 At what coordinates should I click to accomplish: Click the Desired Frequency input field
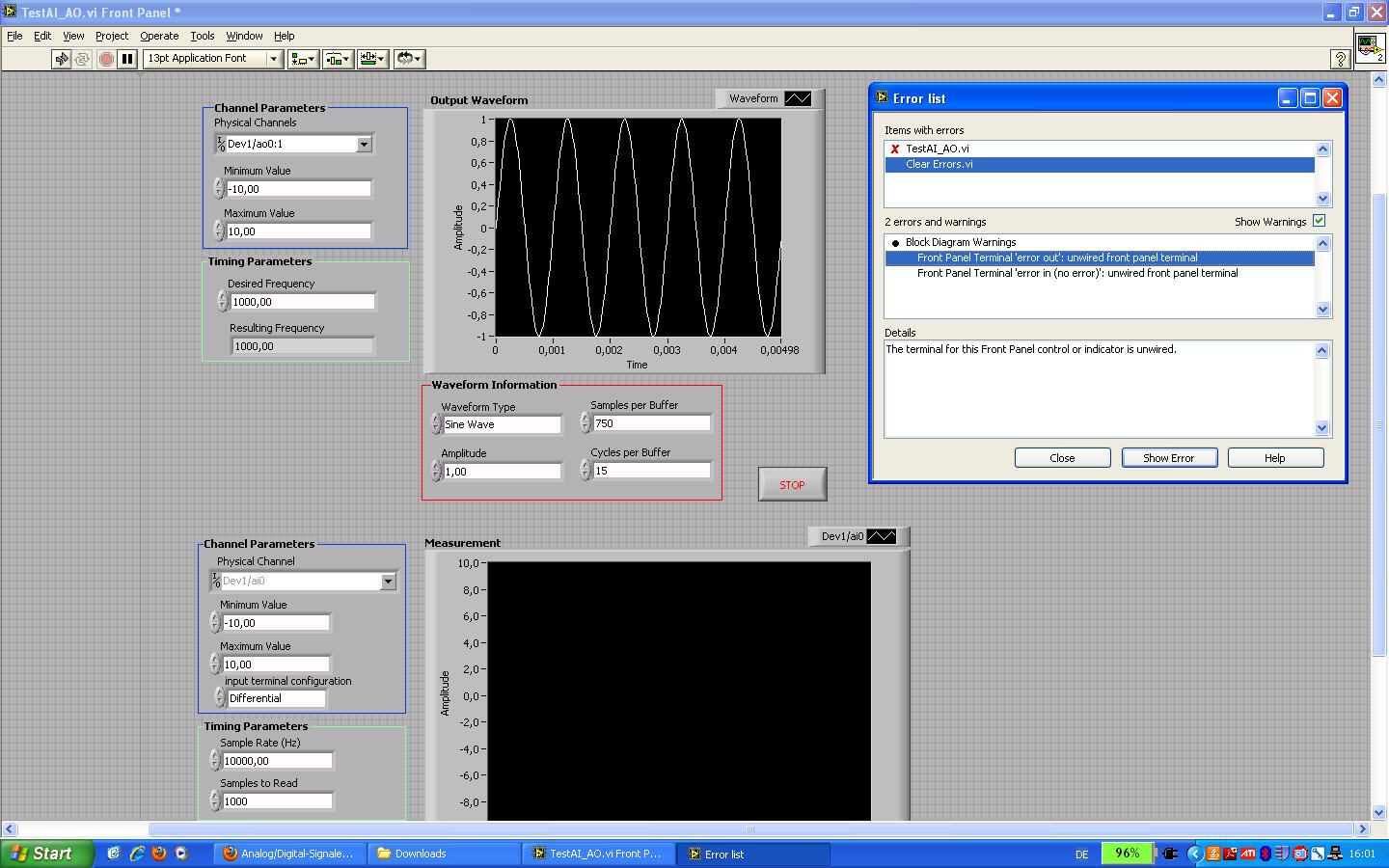(302, 302)
